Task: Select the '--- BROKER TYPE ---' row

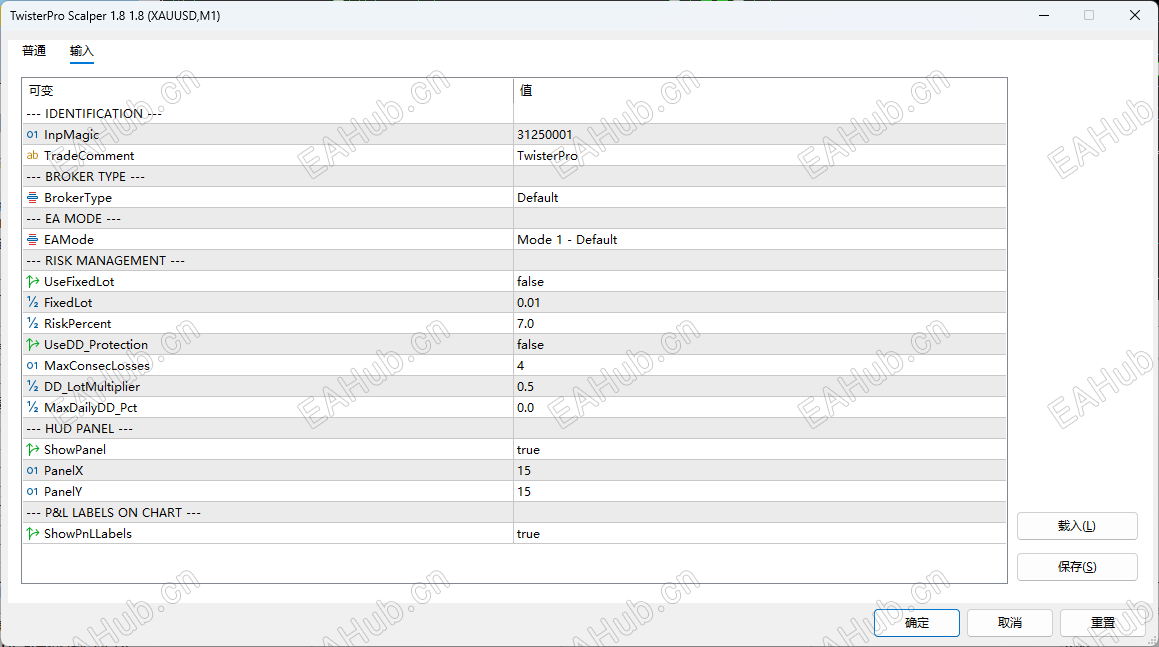Action: point(514,177)
